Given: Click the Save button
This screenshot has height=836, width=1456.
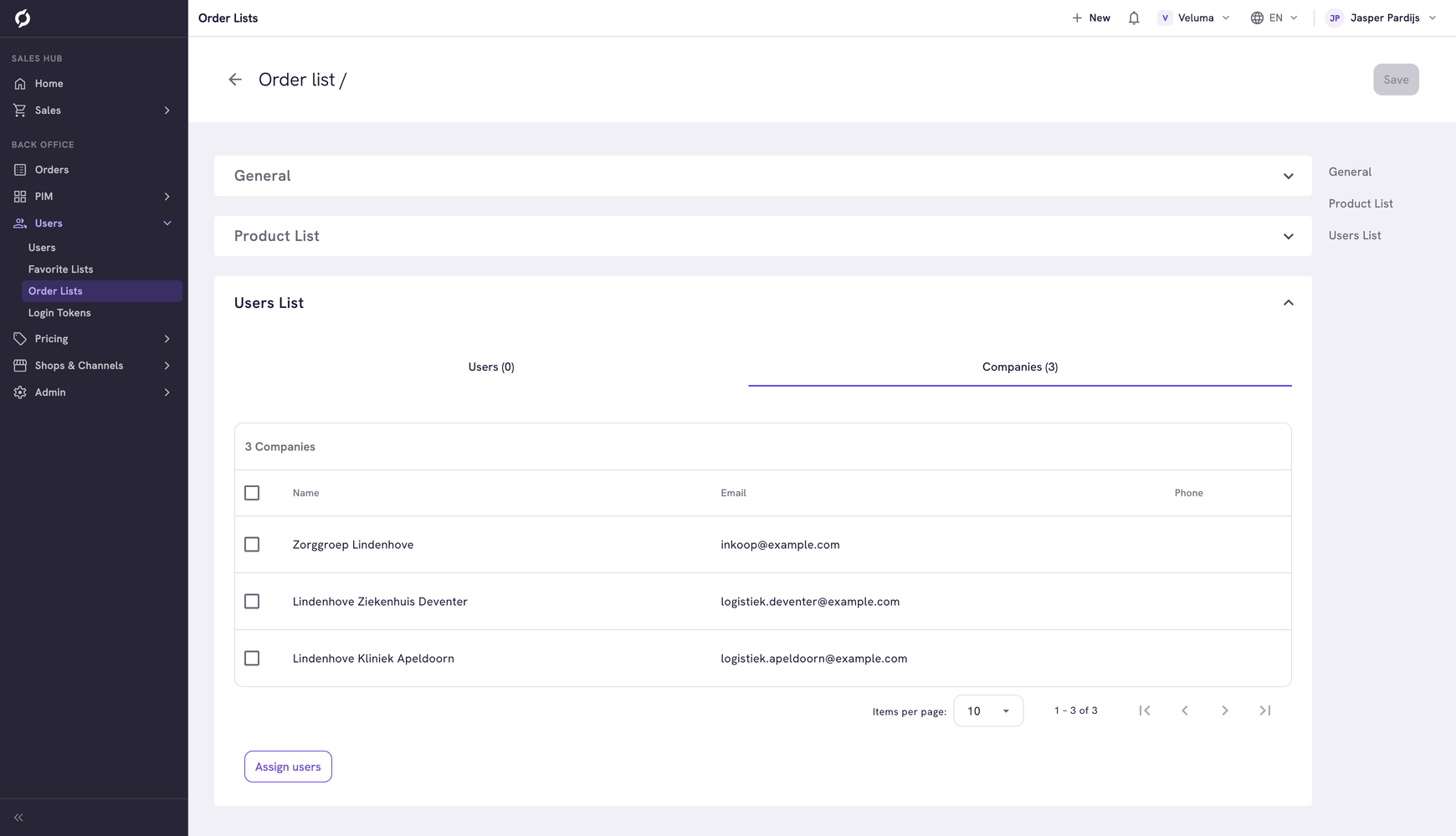Looking at the screenshot, I should [x=1396, y=79].
